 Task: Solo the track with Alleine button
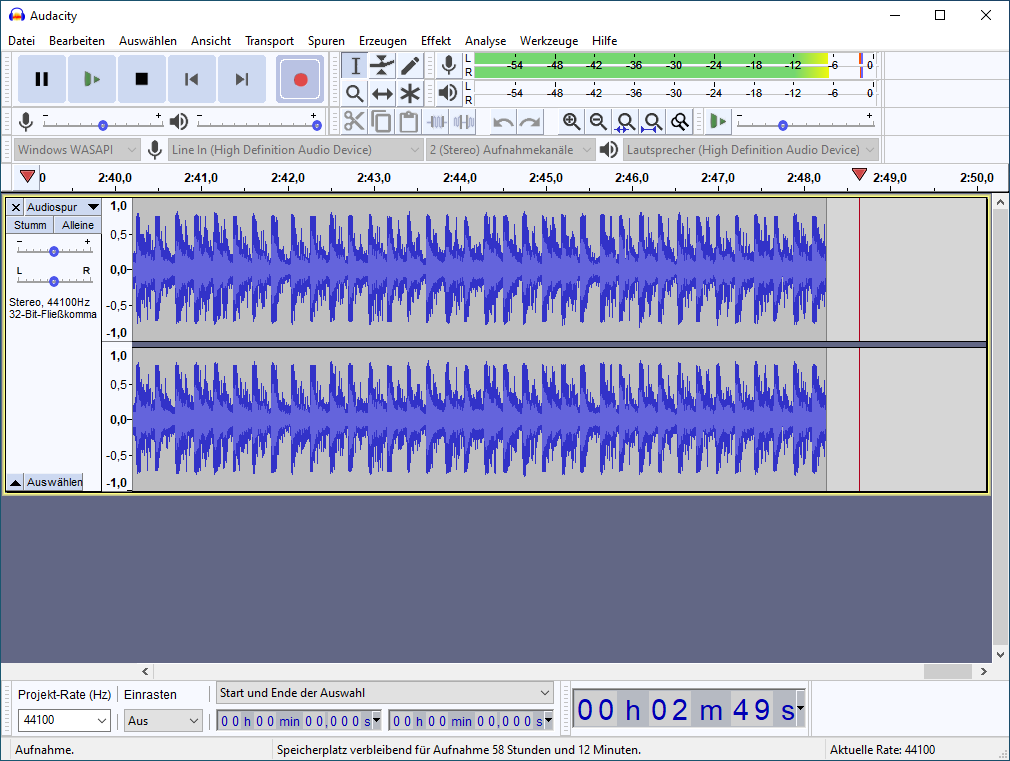coord(77,225)
